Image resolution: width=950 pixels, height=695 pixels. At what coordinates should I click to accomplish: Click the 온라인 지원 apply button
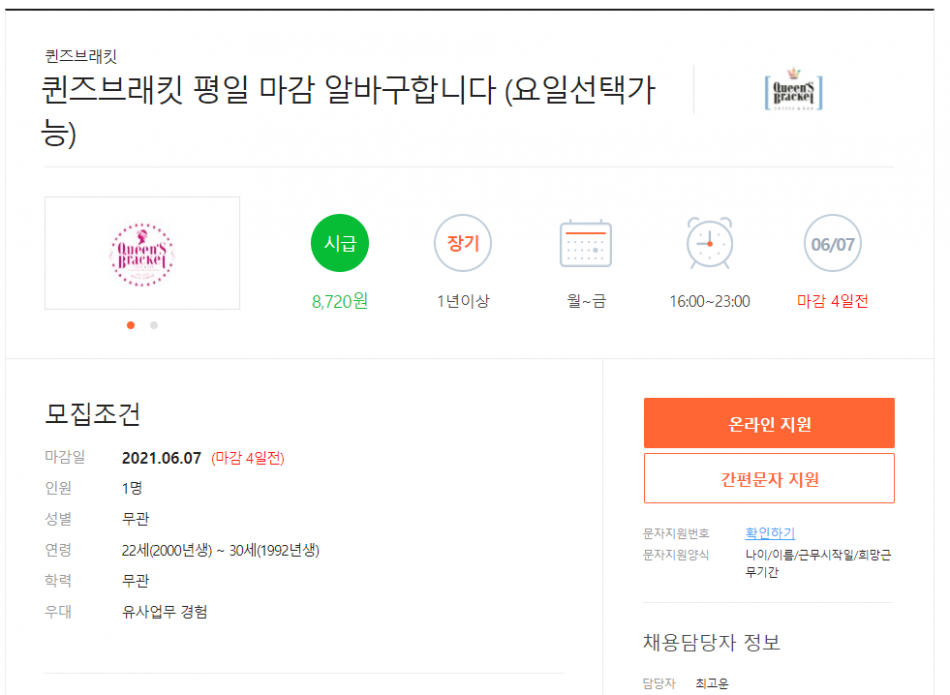tap(769, 423)
